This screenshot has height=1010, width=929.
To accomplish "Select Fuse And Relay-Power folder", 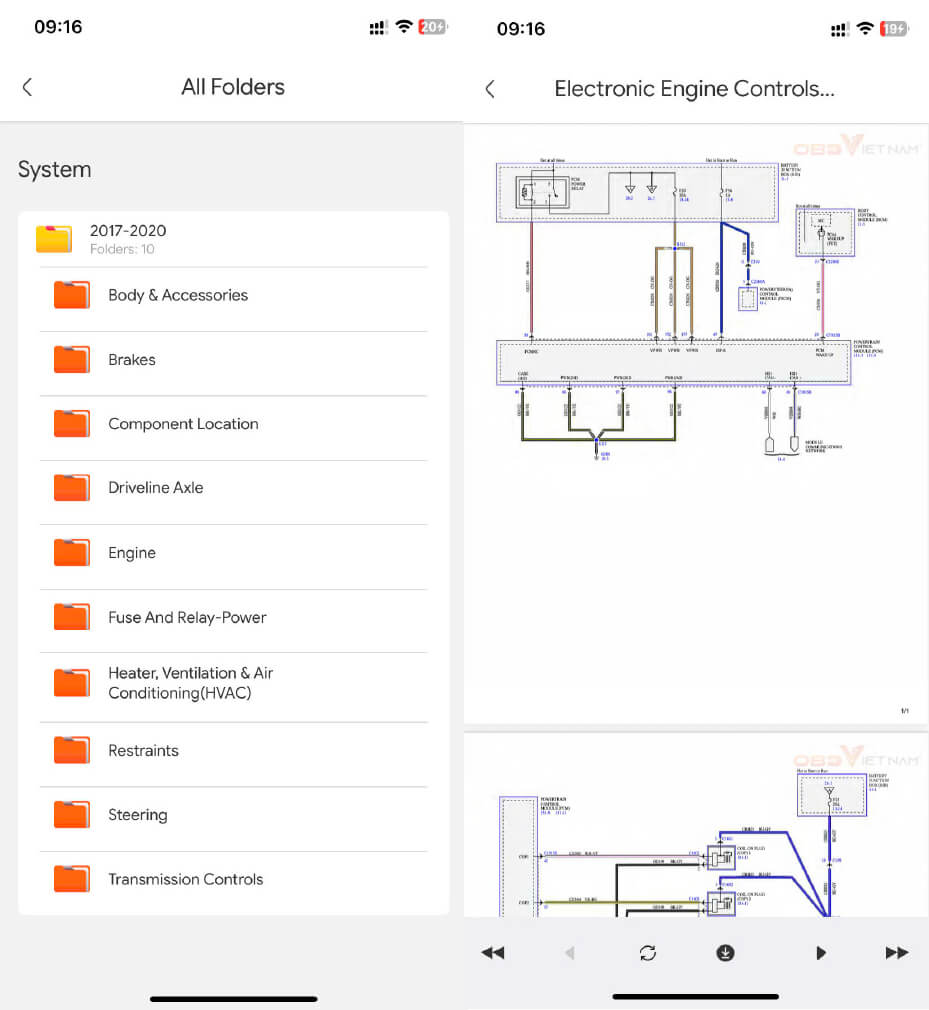I will [x=187, y=618].
